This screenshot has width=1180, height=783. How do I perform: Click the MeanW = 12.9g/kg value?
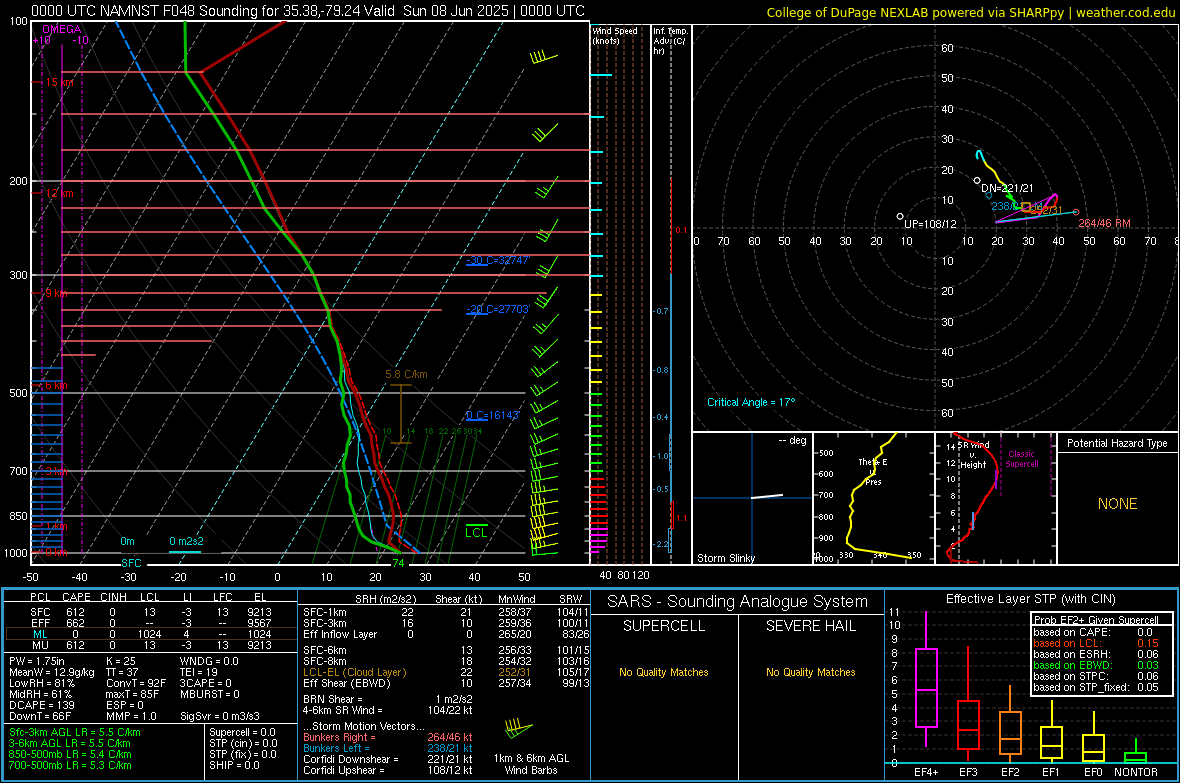52,672
